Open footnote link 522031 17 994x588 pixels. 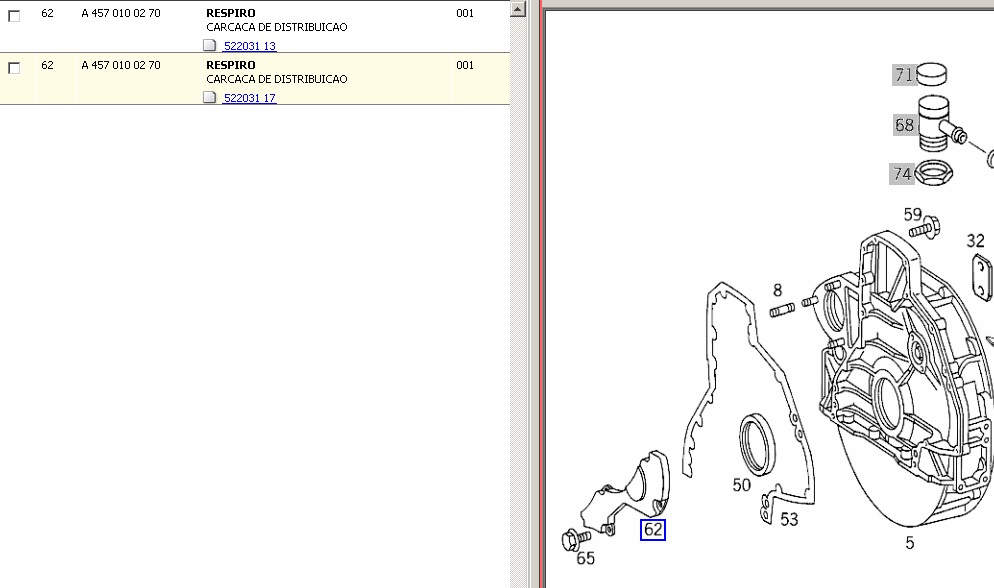tap(249, 98)
